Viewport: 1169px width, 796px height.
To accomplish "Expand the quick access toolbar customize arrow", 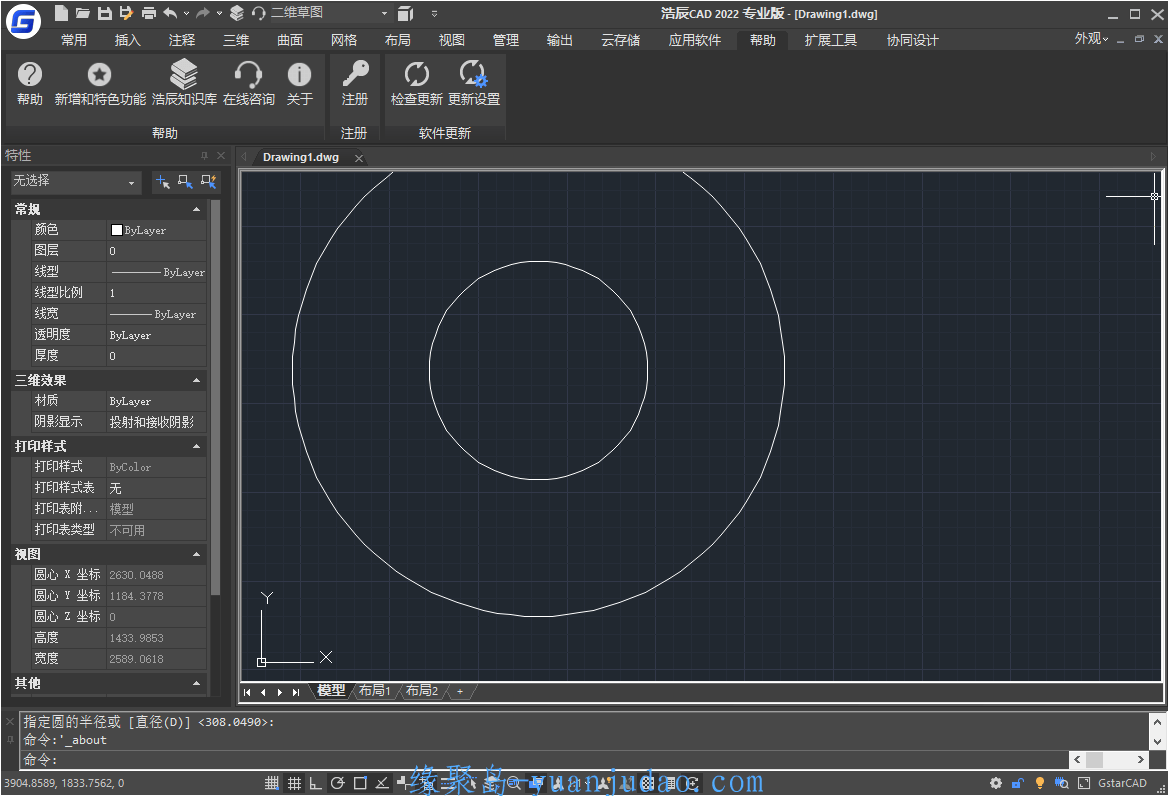I will coord(434,13).
